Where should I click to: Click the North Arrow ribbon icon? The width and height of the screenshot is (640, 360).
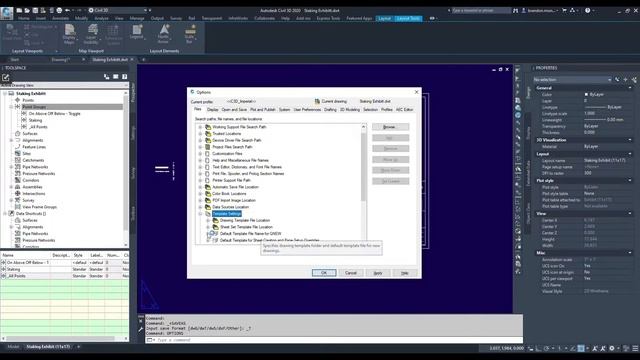pos(164,29)
